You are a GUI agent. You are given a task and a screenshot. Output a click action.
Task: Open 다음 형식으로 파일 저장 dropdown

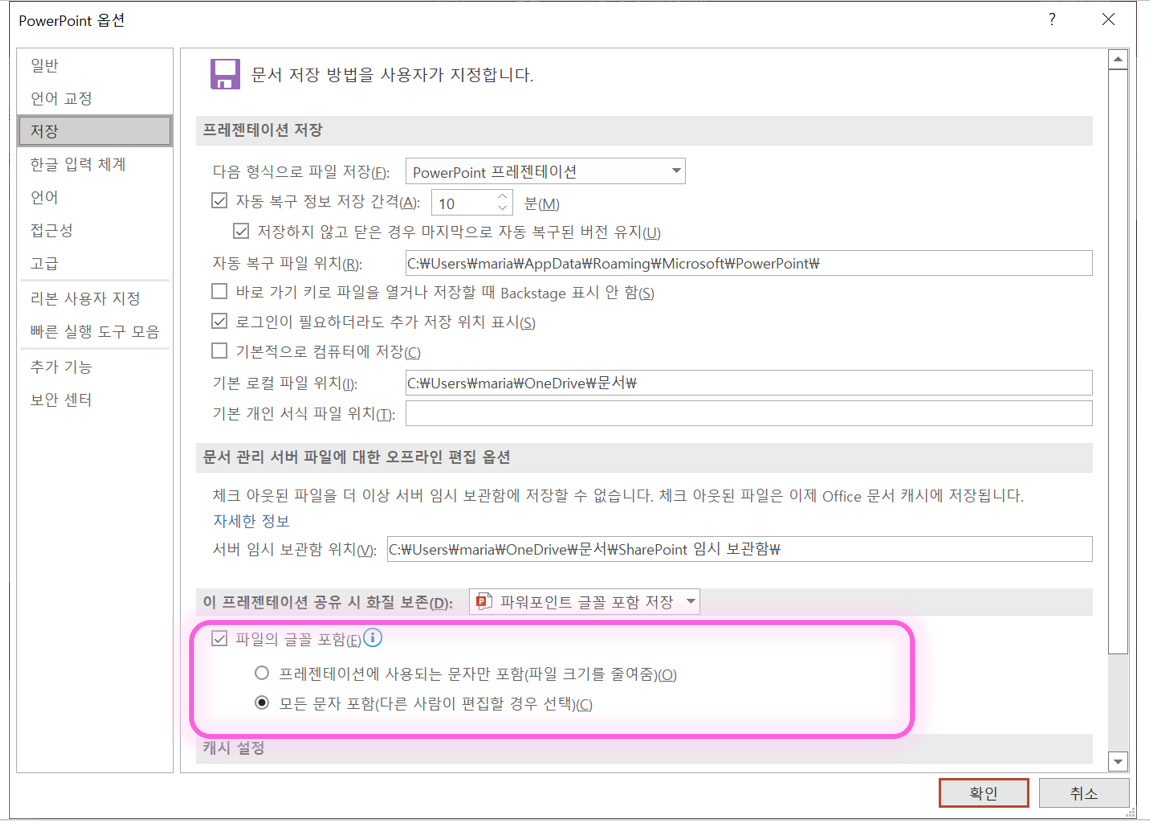pyautogui.click(x=546, y=172)
